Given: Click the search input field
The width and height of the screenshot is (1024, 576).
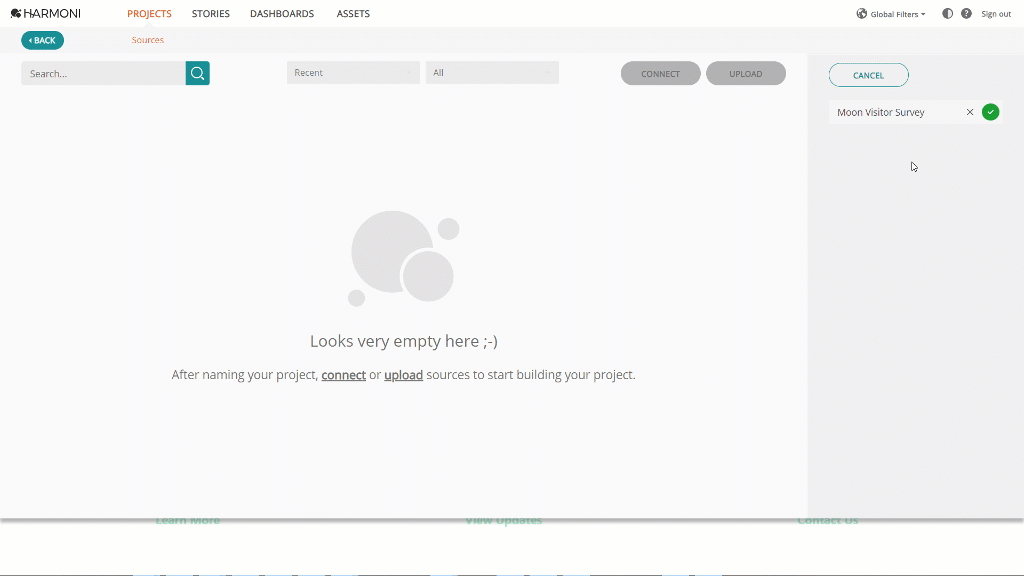Looking at the screenshot, I should (x=100, y=72).
